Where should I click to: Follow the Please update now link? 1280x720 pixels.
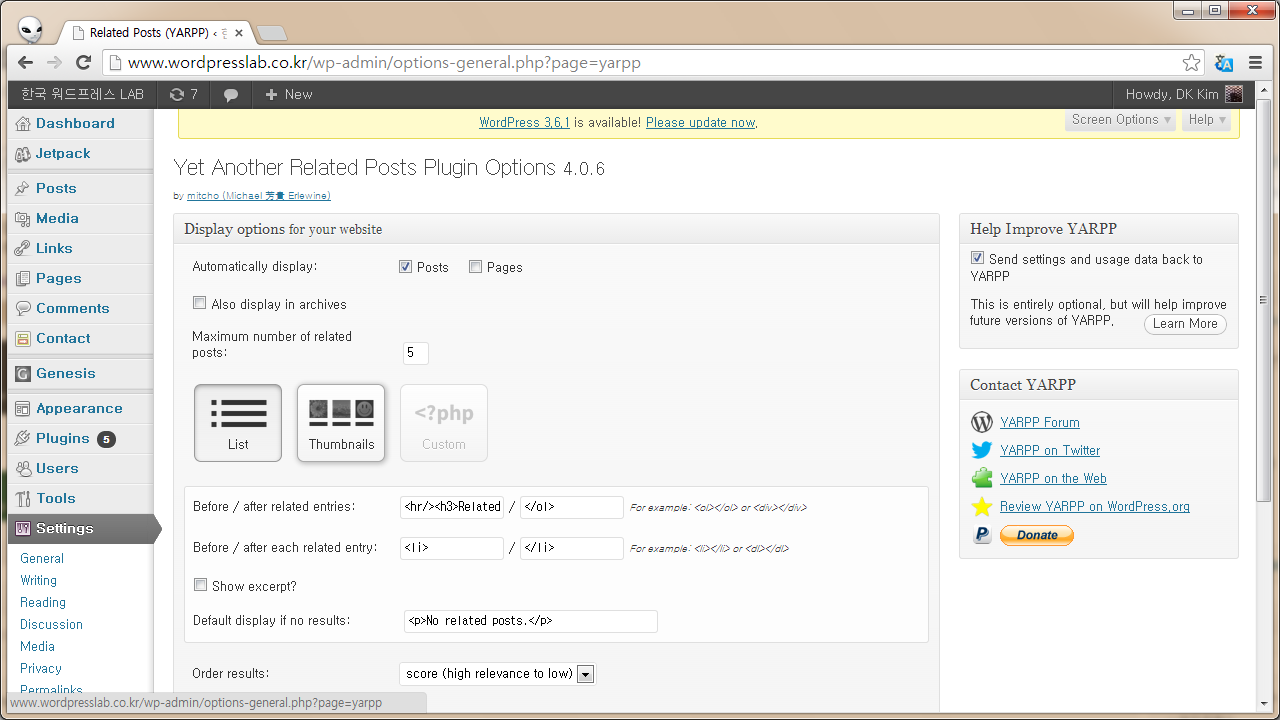700,123
